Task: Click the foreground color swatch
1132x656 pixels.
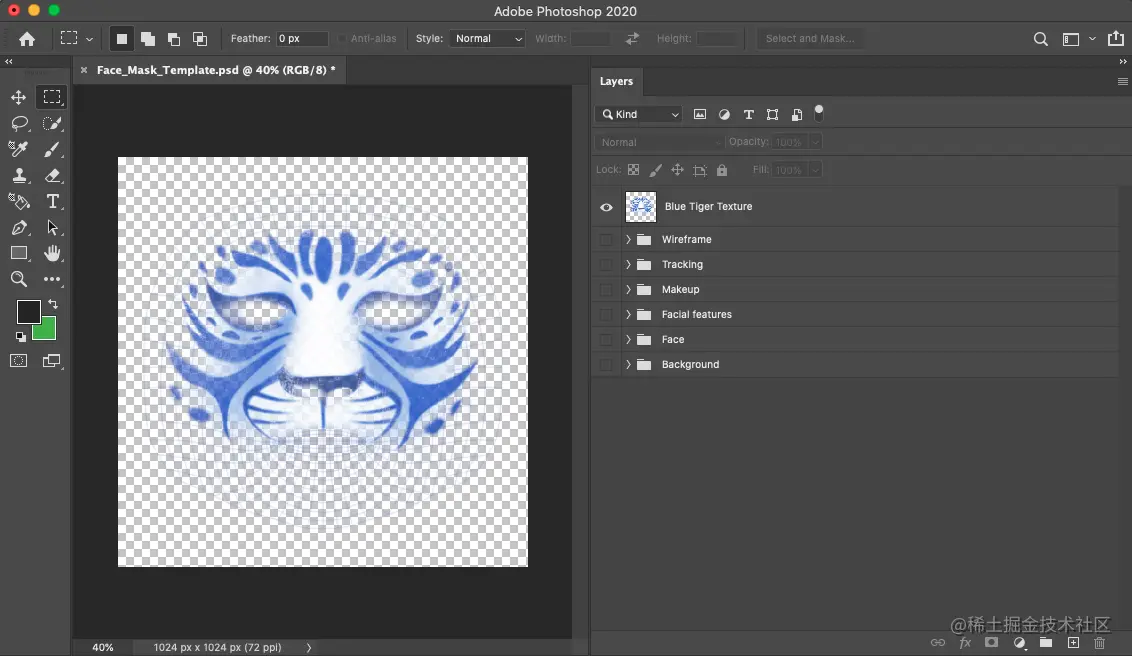Action: click(27, 312)
